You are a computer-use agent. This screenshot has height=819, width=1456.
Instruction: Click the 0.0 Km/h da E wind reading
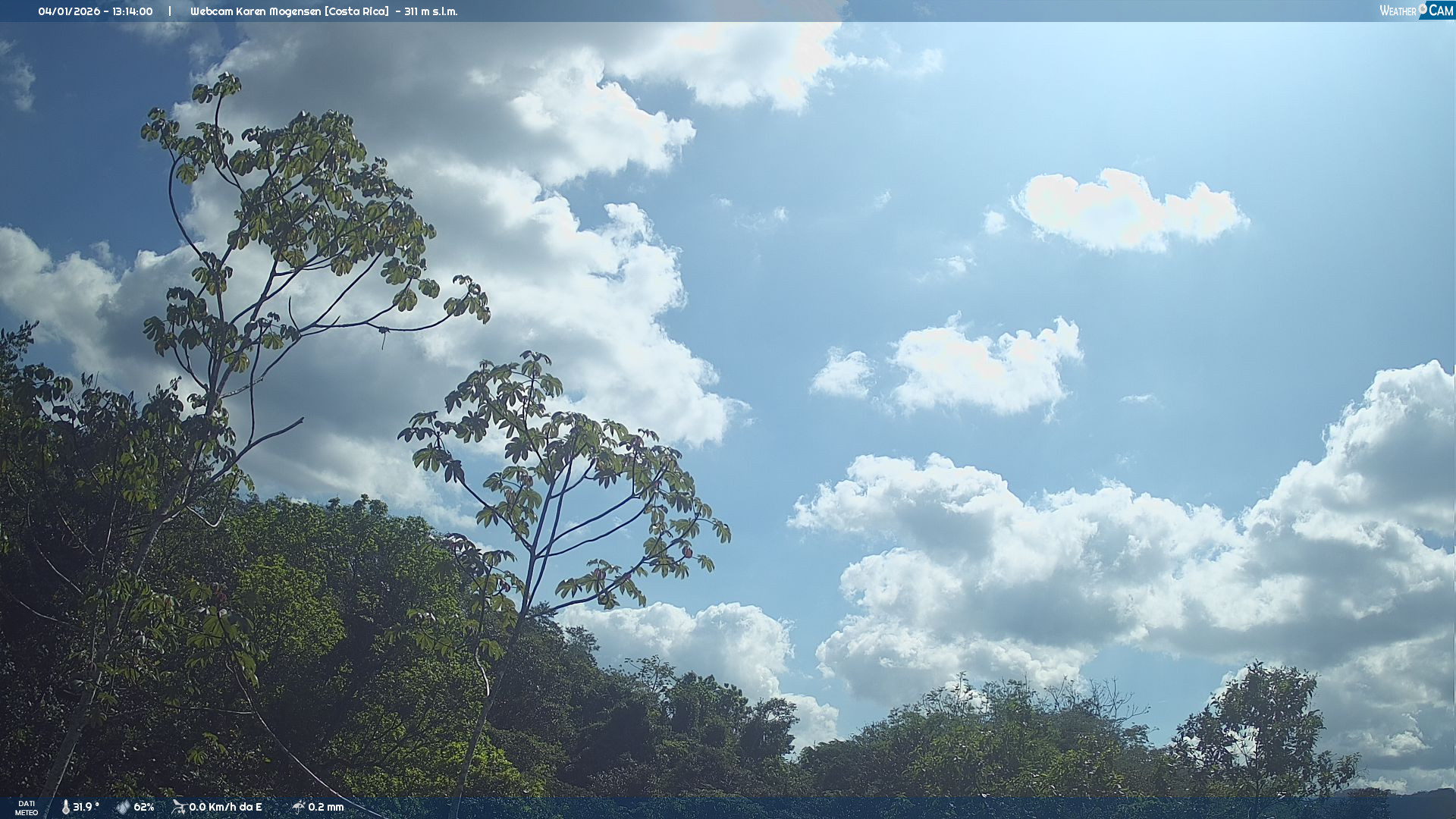225,807
